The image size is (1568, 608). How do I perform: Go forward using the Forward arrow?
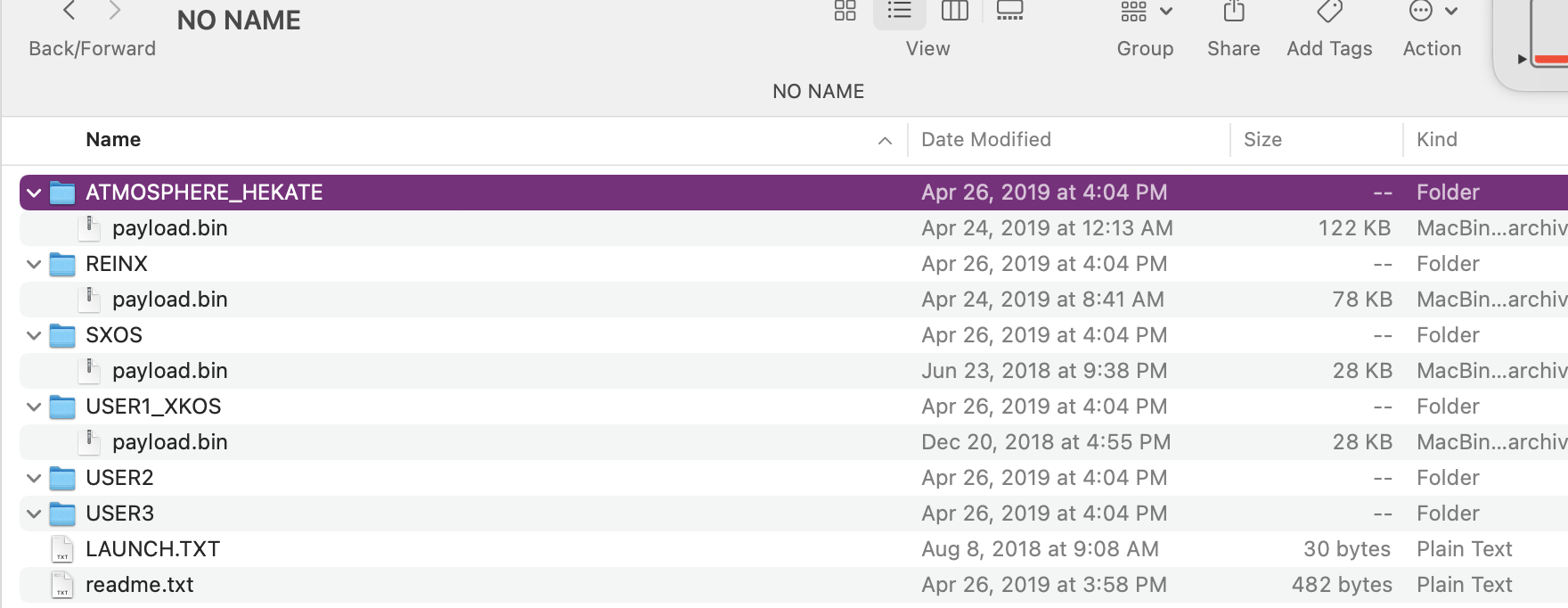(114, 11)
